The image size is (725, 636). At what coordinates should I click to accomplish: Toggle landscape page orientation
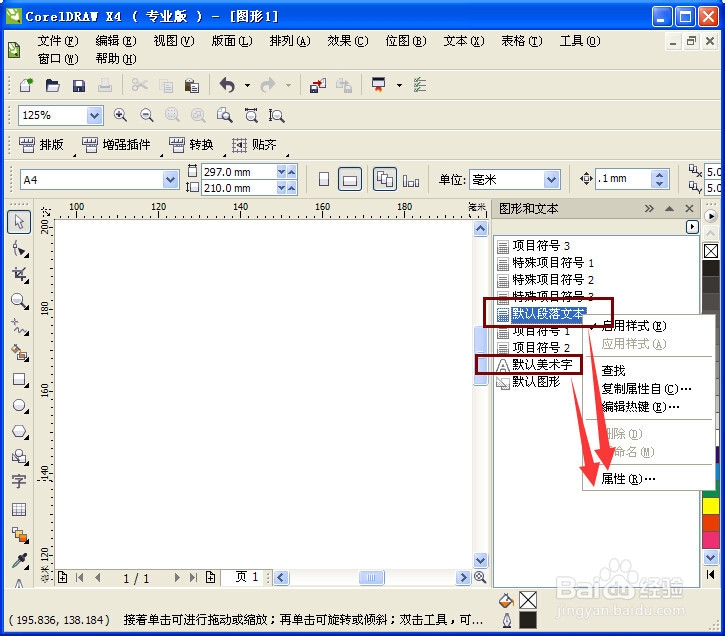coord(350,179)
